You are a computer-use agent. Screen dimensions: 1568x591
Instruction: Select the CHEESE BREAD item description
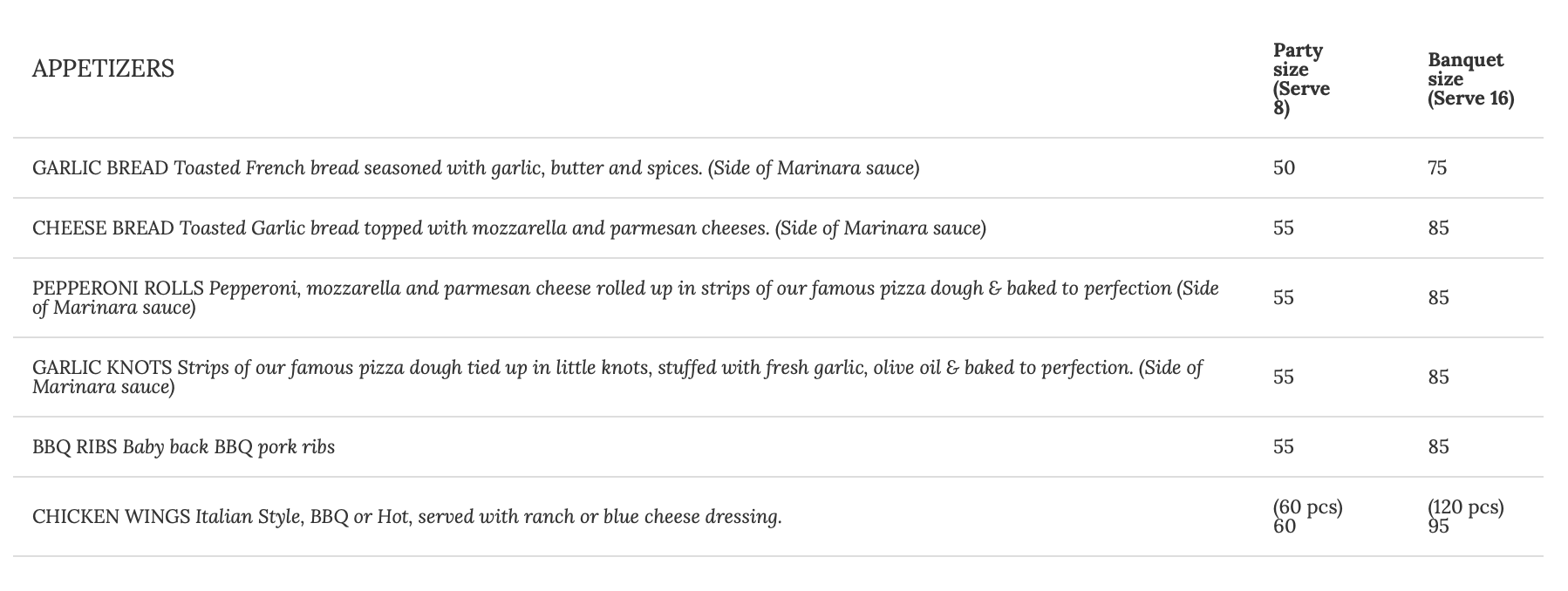tap(508, 228)
